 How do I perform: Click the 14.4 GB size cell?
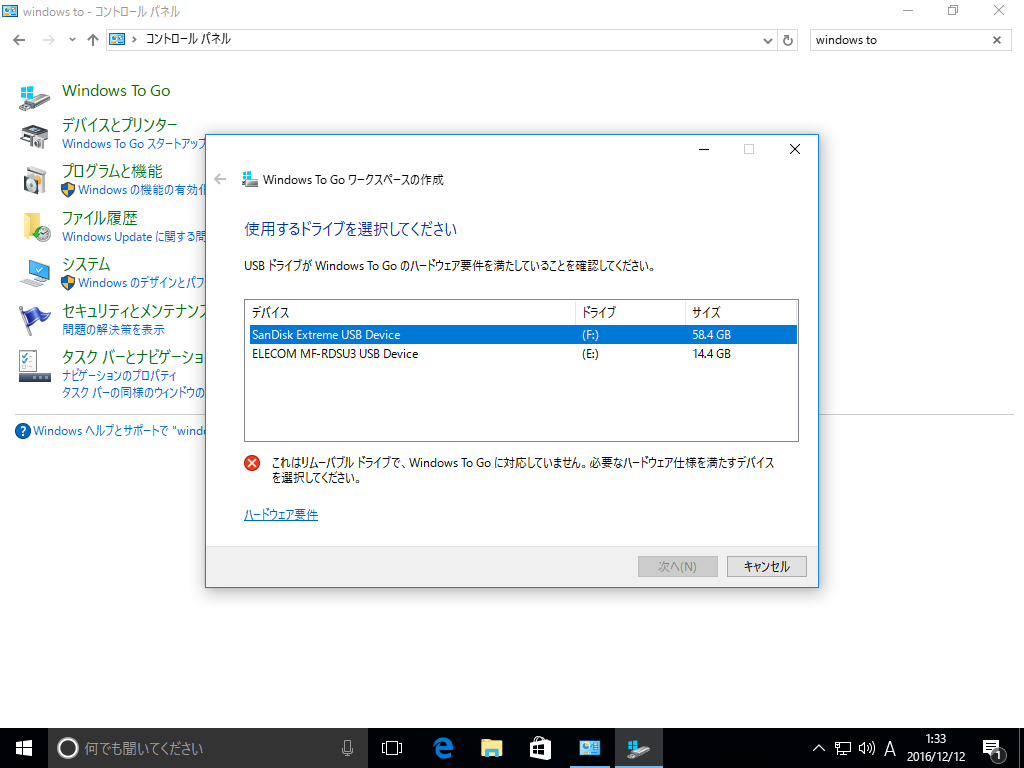[x=711, y=354]
